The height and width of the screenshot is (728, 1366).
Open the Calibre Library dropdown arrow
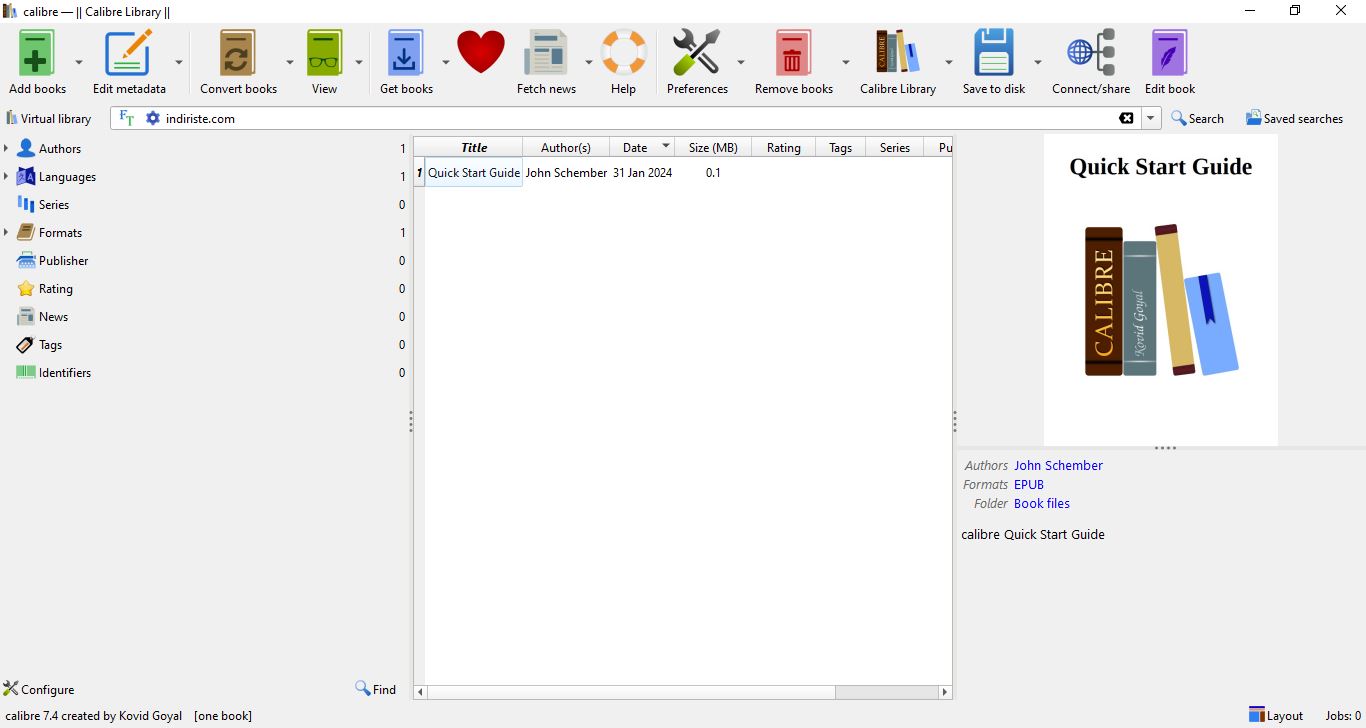[949, 62]
